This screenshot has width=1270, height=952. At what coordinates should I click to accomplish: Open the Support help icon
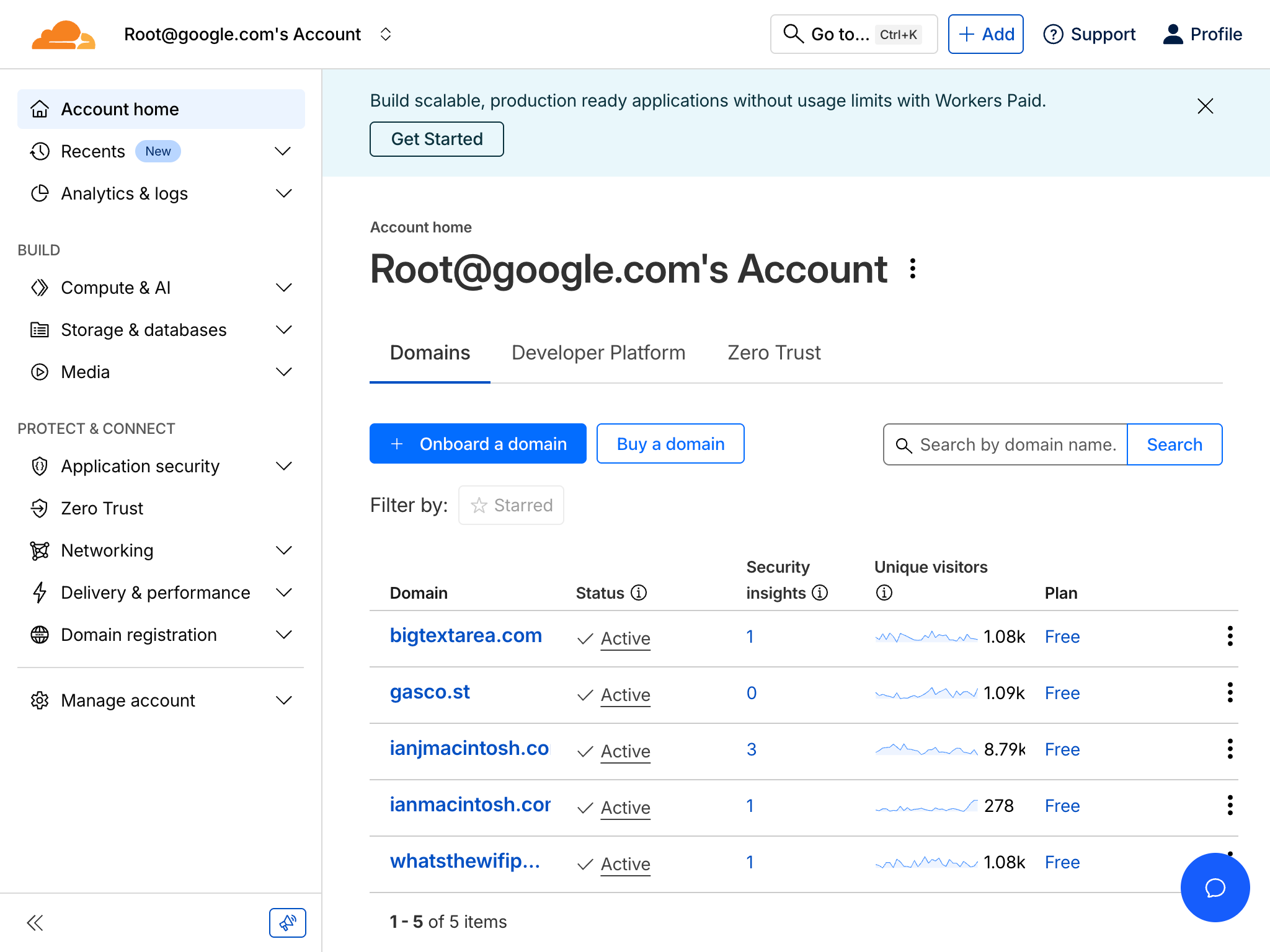pos(1053,34)
